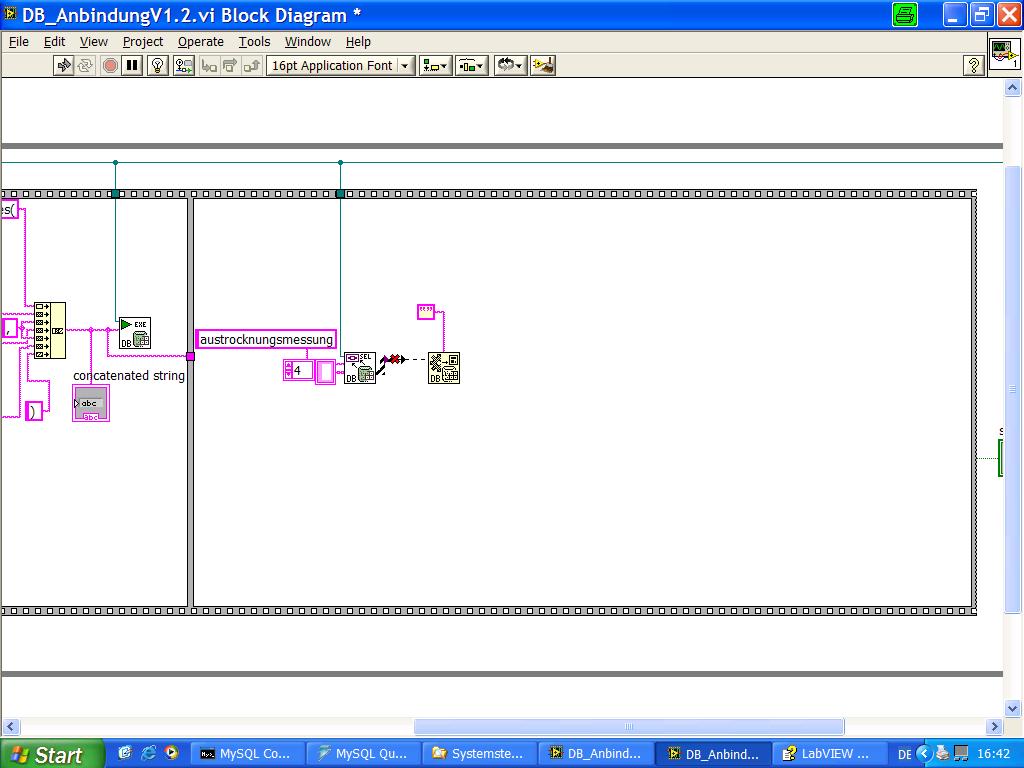This screenshot has height=768, width=1024.
Task: Click the broken wire red X
Action: tap(394, 359)
